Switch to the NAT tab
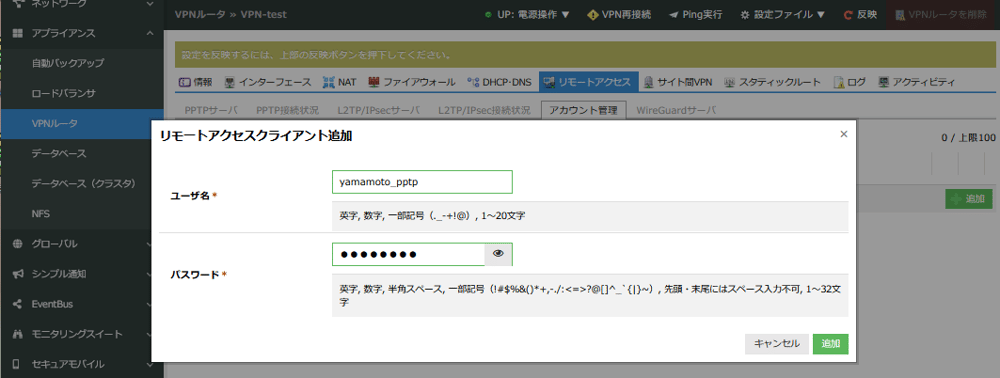Viewport: 1000px width, 378px height. pyautogui.click(x=340, y=82)
